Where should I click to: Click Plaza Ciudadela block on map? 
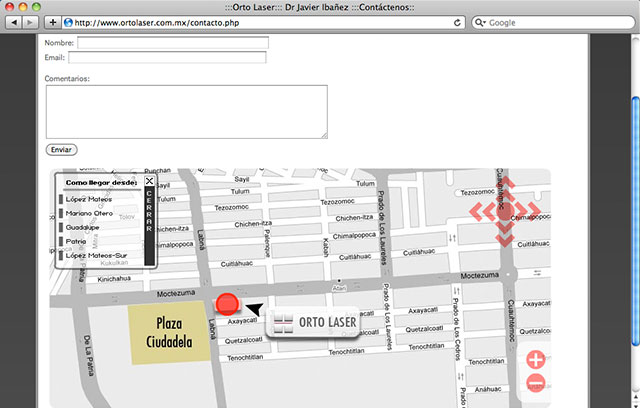(169, 332)
